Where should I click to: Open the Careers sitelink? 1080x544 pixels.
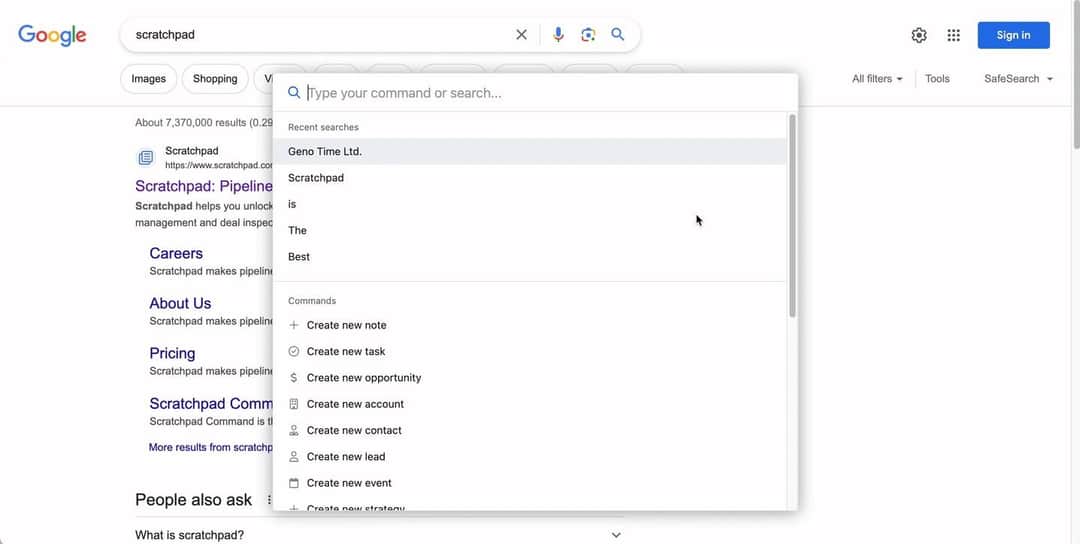[176, 253]
